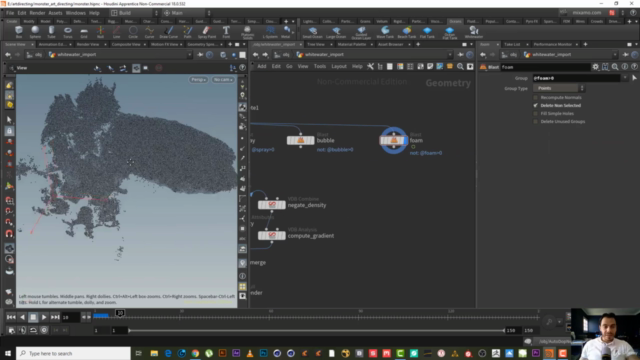Expand network editor path dropdown
This screenshot has height=360, width=640.
click(450, 55)
